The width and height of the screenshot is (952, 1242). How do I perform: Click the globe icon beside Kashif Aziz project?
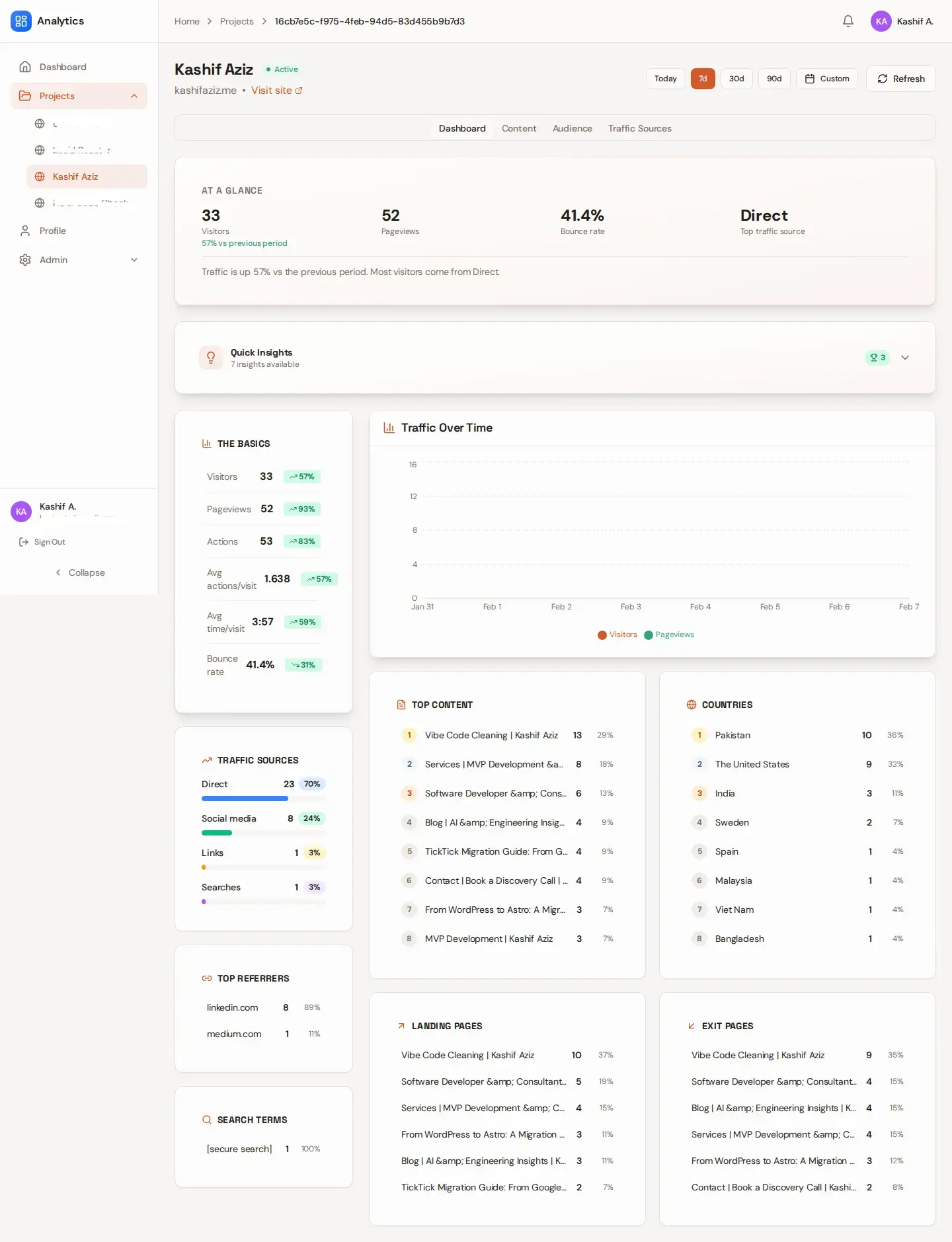pos(40,176)
